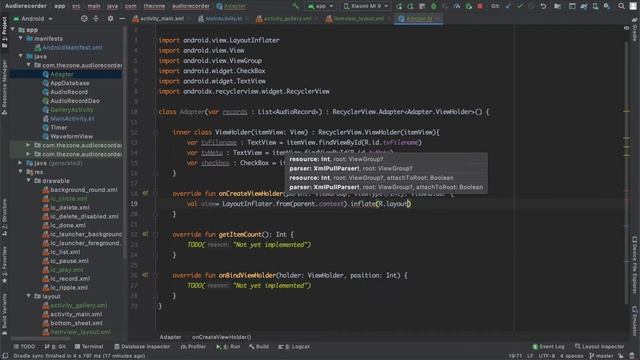The width and height of the screenshot is (640, 360).
Task: Open the Build tool window
Action: coord(259,347)
